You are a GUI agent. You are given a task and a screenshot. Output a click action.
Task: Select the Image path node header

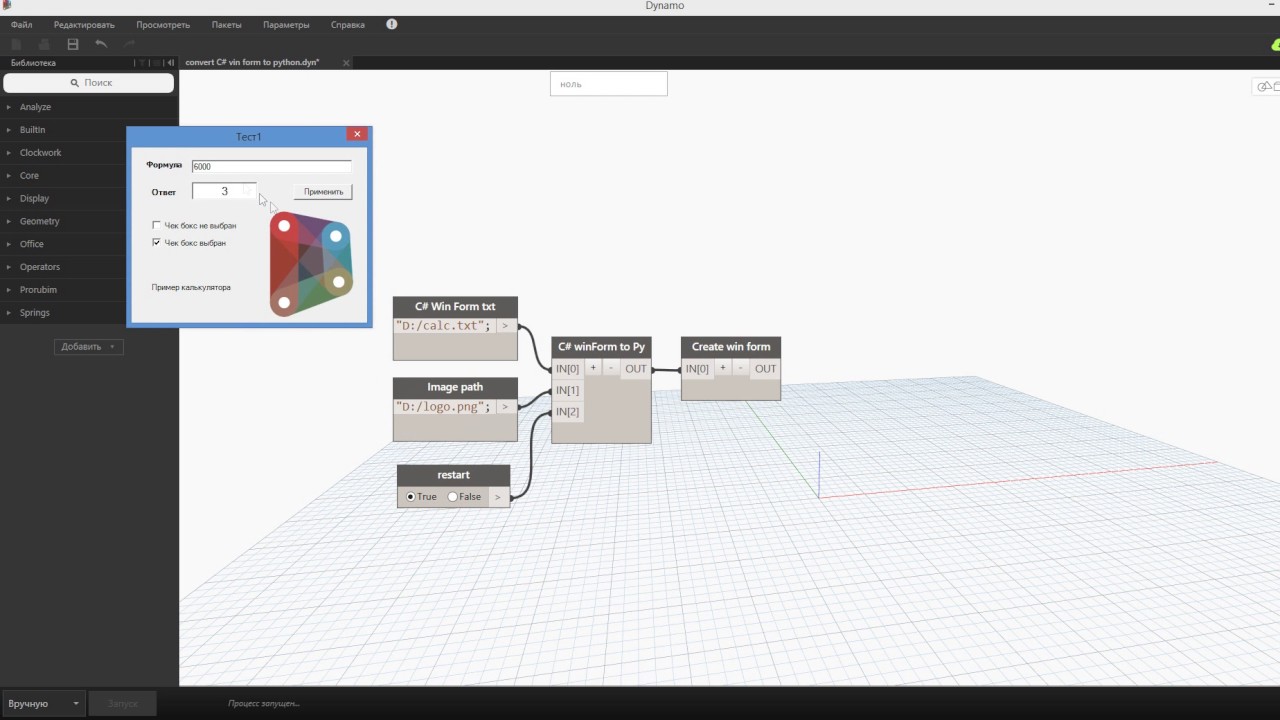click(x=455, y=387)
